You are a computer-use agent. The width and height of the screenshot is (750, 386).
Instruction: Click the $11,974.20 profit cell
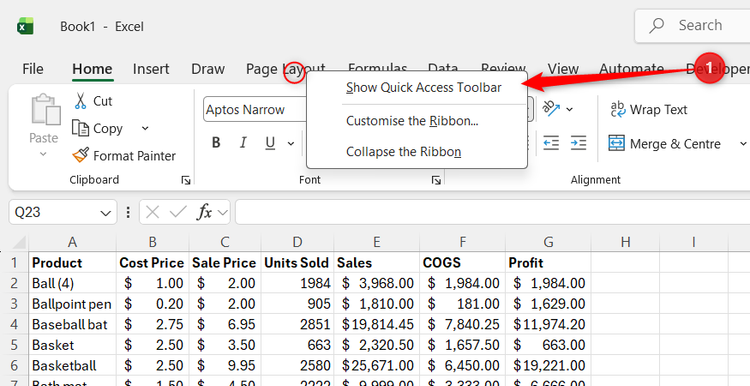point(548,325)
